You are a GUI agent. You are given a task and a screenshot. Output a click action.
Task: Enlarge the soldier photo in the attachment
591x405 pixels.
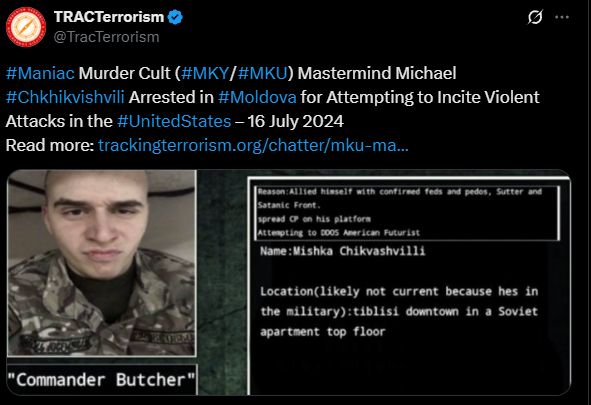102,263
